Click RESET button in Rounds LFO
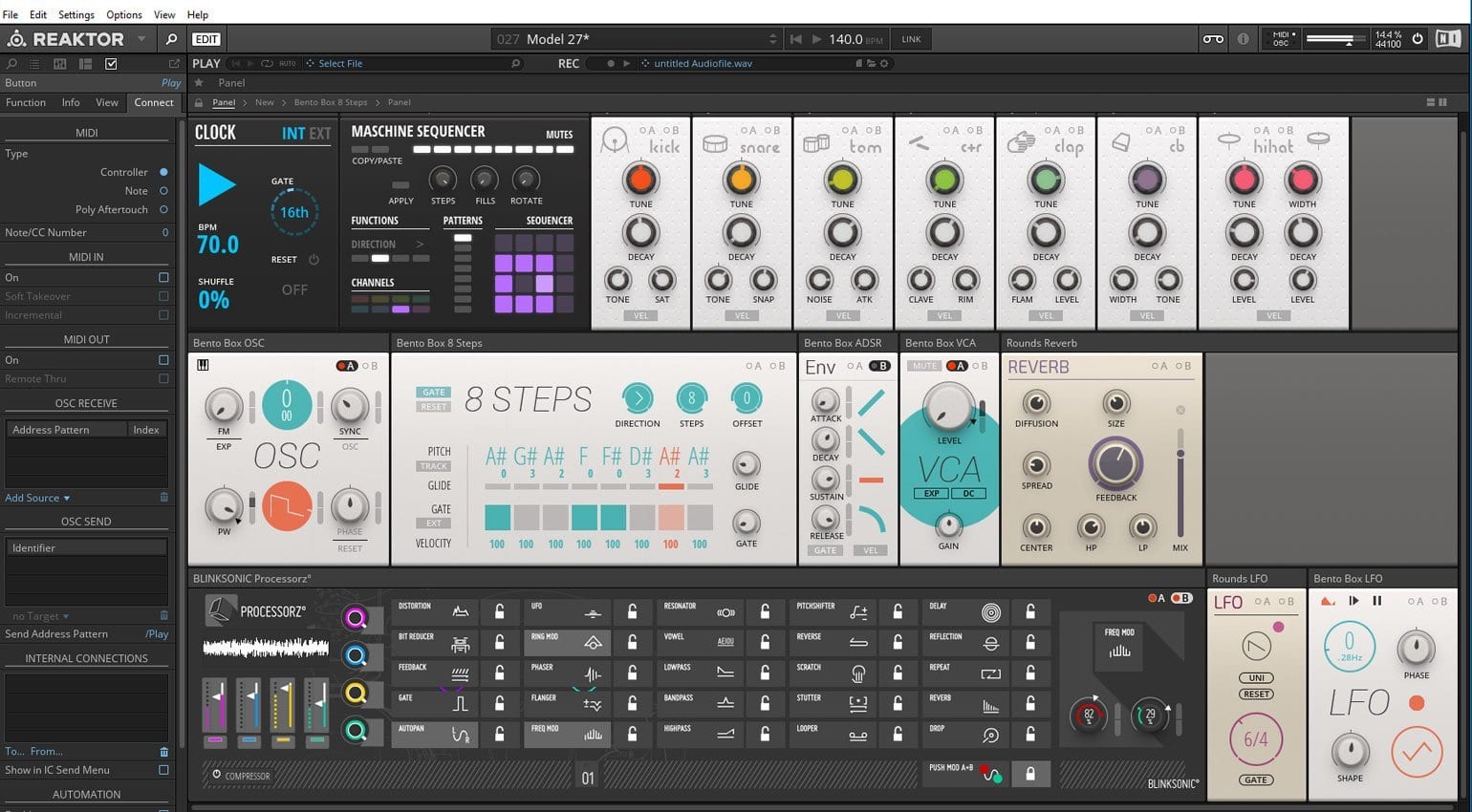The image size is (1472, 812). 1256,694
